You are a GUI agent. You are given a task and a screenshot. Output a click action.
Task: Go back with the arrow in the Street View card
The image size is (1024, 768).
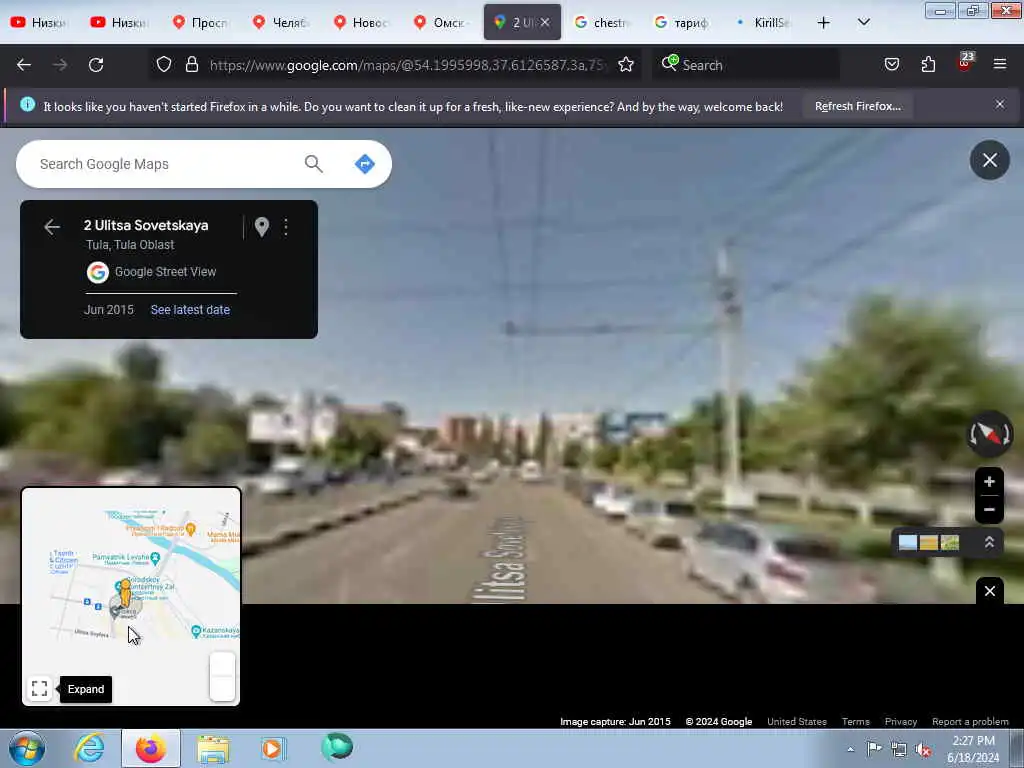pos(52,227)
